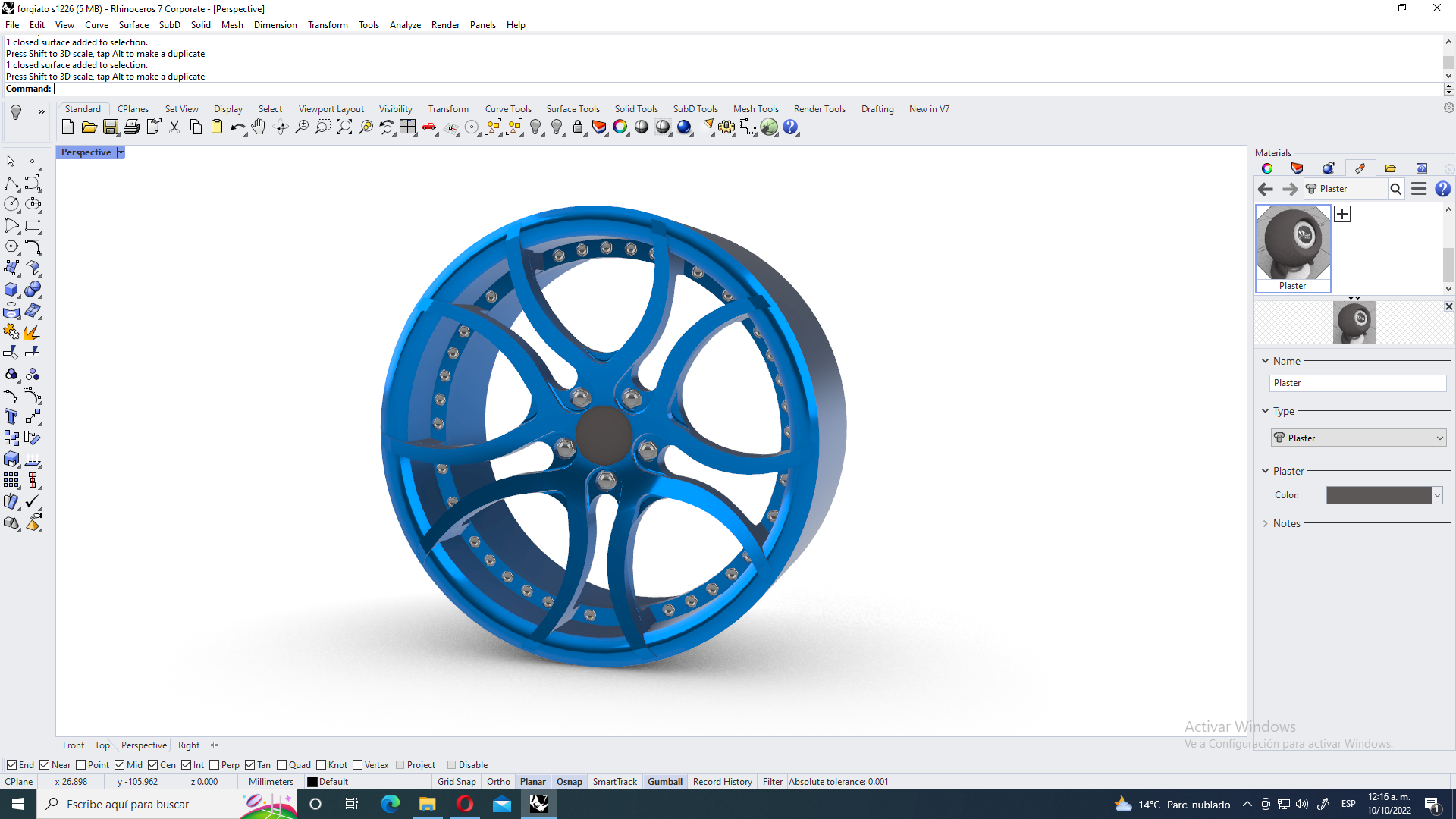The width and height of the screenshot is (1456, 819).
Task: Select the Circle tool in the sidebar
Action: pos(11,204)
